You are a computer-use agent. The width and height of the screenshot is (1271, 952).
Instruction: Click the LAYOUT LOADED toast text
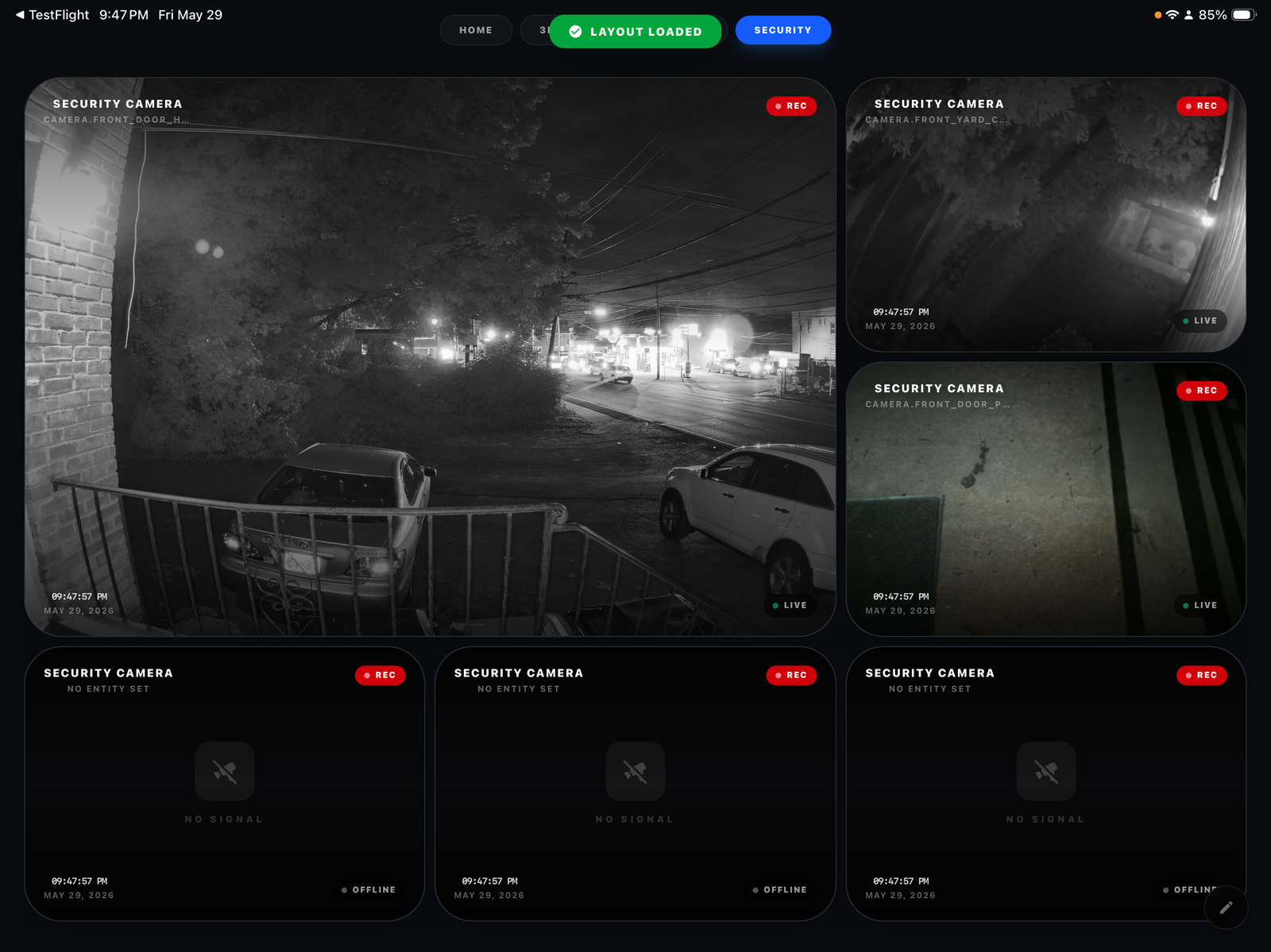coord(646,32)
